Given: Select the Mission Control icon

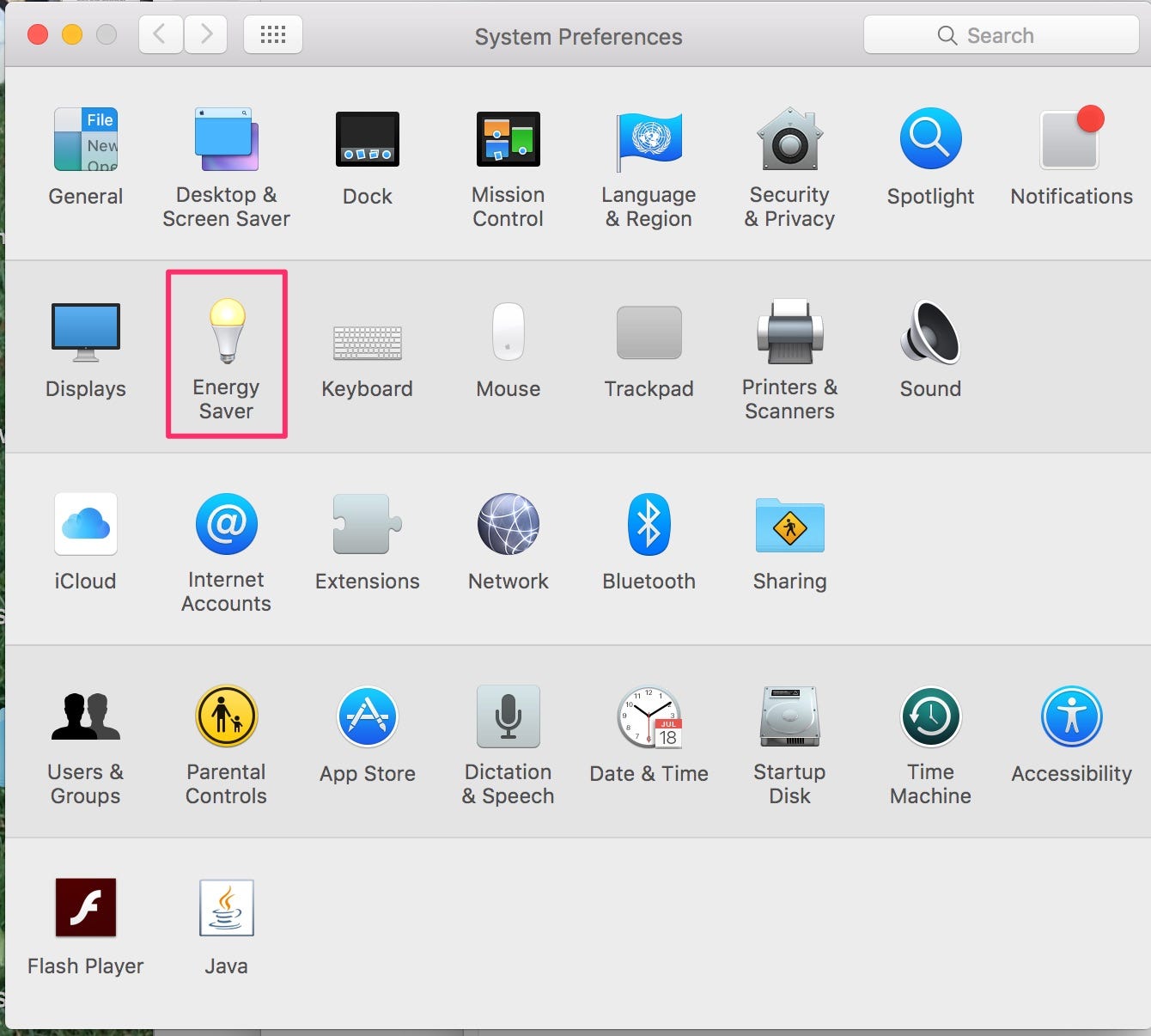Looking at the screenshot, I should [x=508, y=139].
